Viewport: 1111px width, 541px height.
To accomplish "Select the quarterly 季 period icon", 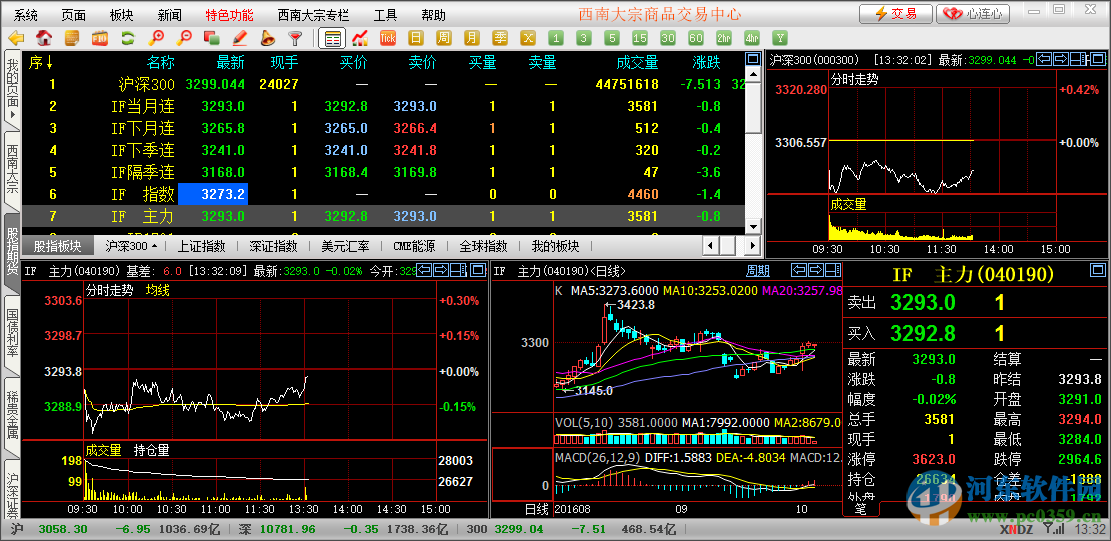I will (x=500, y=38).
